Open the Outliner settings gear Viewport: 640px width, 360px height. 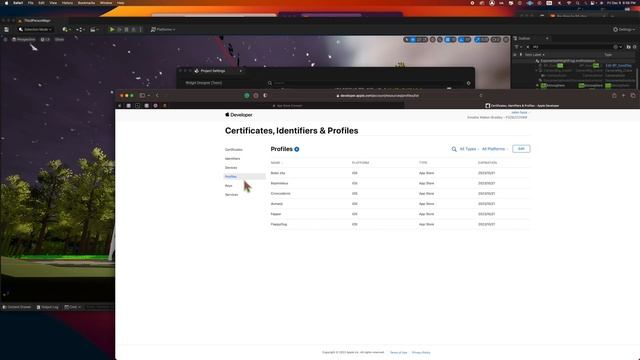634,47
